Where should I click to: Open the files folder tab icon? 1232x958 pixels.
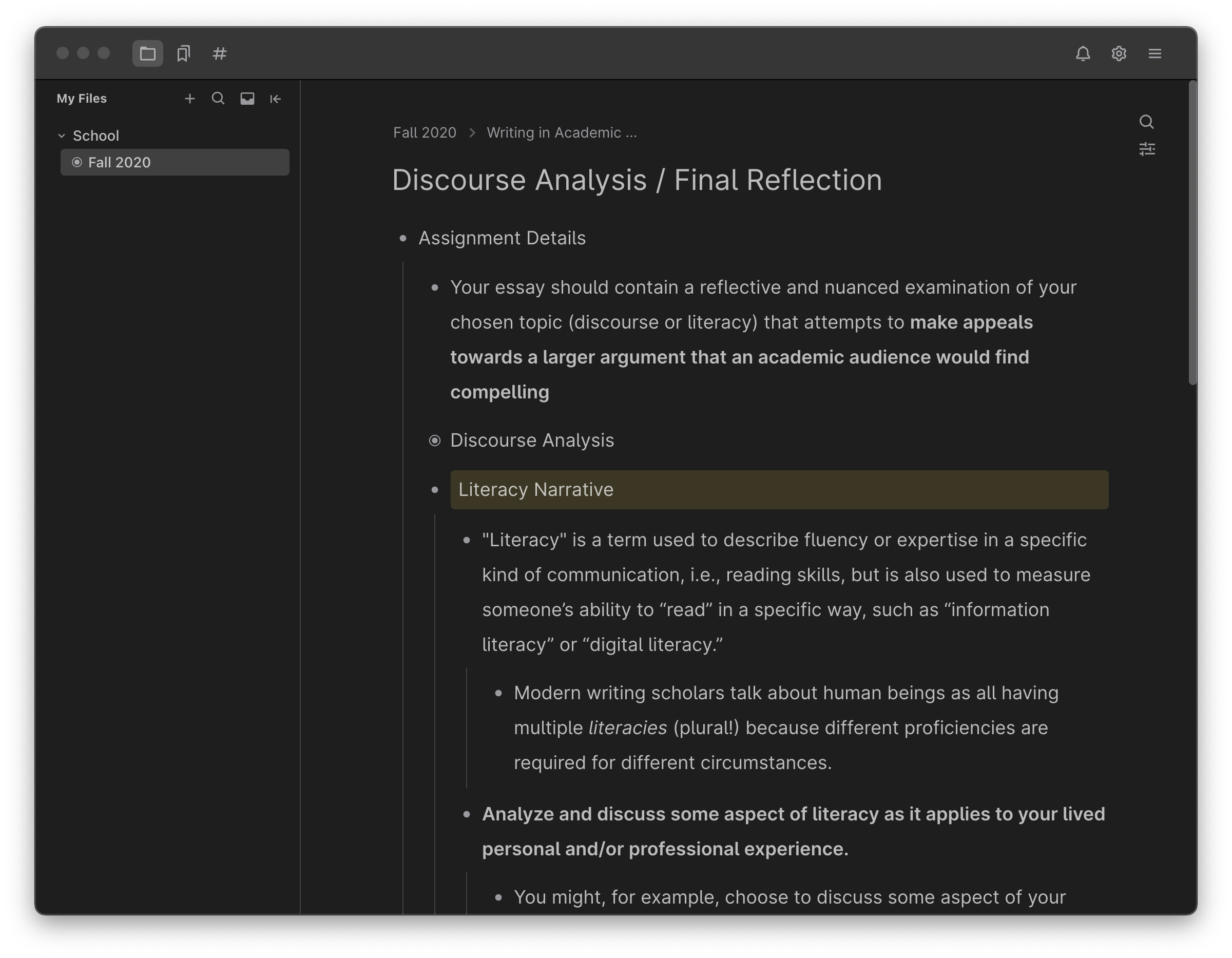[147, 53]
